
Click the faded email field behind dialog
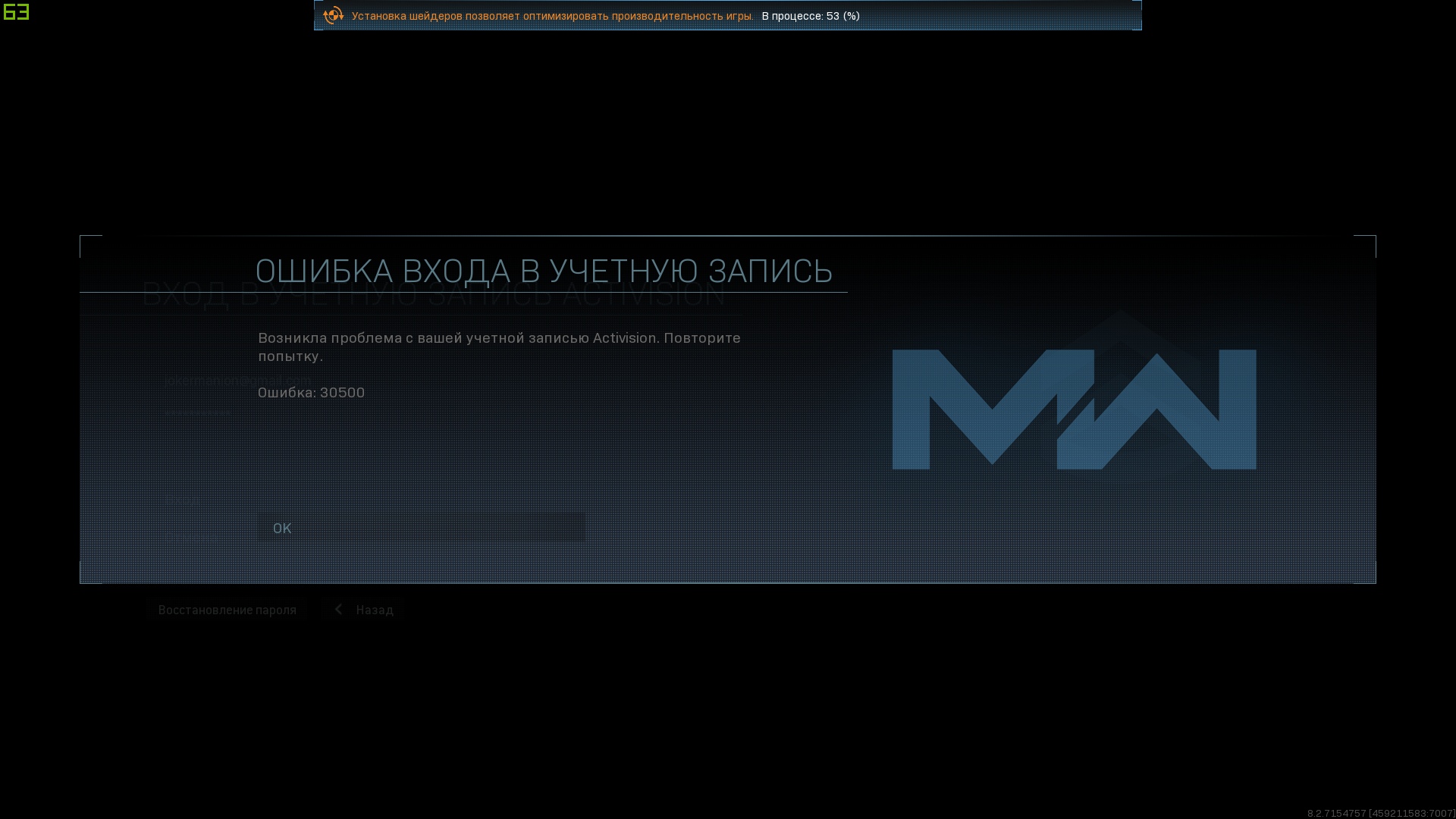(x=237, y=381)
